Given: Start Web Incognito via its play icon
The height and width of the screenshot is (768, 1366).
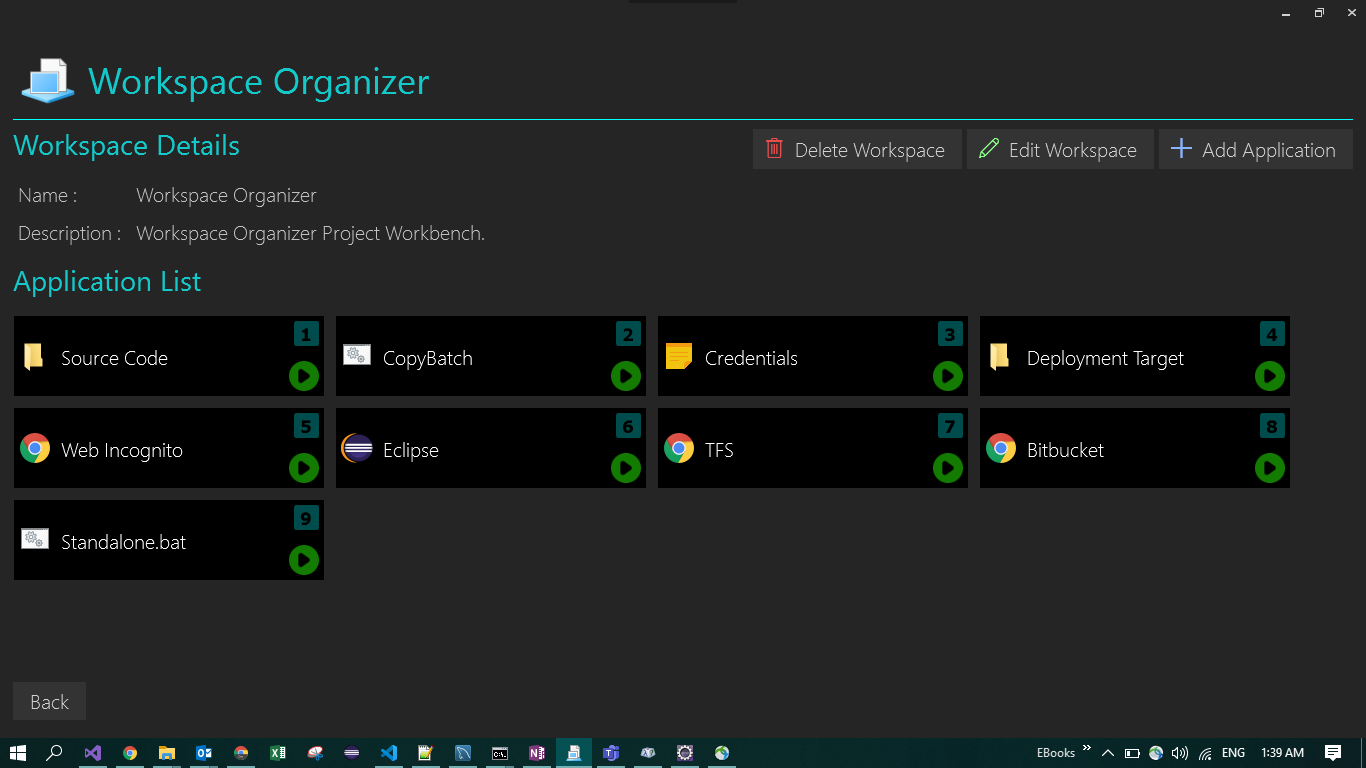Looking at the screenshot, I should 304,468.
